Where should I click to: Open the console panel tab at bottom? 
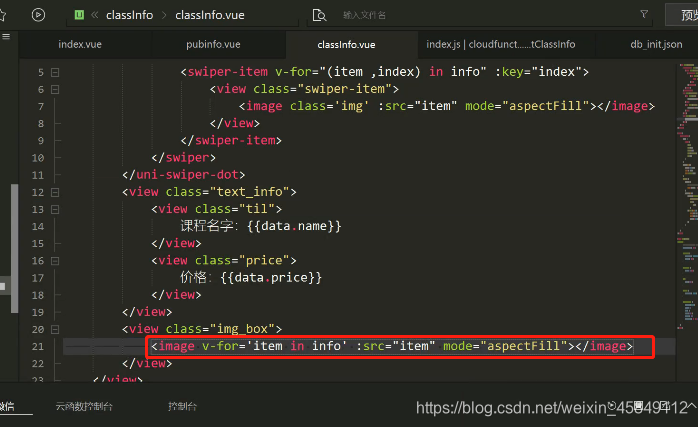[182, 406]
